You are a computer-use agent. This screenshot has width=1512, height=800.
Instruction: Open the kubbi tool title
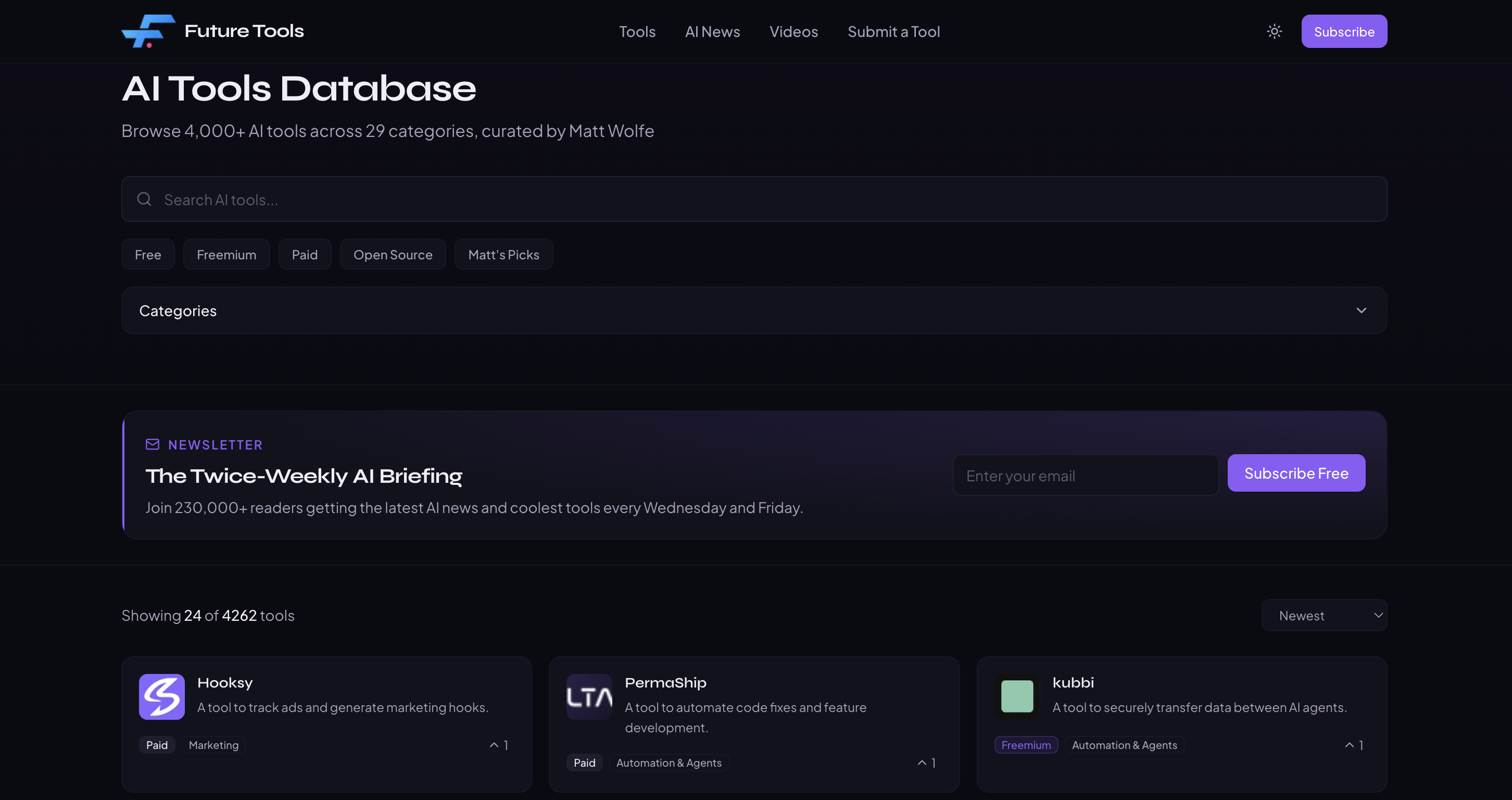tap(1073, 683)
